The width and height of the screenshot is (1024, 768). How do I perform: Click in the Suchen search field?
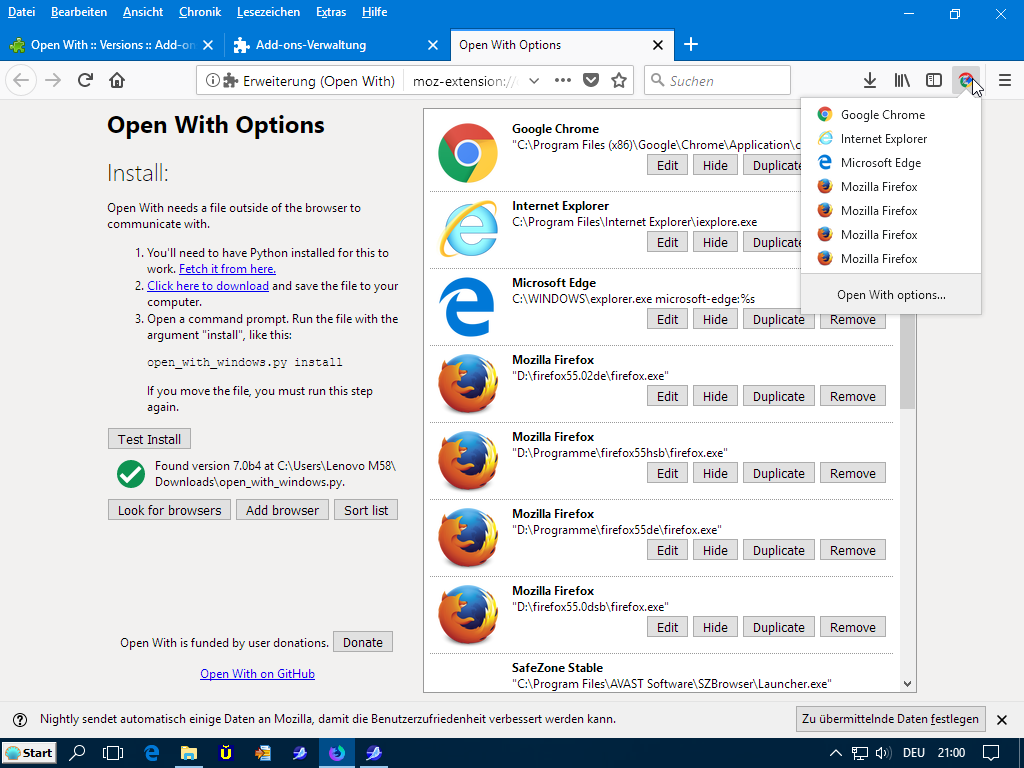(727, 81)
